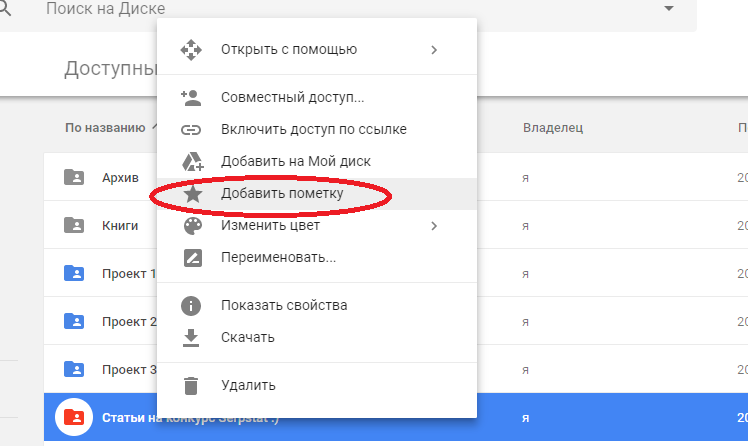Viewport: 748px width, 446px height.
Task: Click the red folder icon in selected row
Action: click(x=74, y=417)
